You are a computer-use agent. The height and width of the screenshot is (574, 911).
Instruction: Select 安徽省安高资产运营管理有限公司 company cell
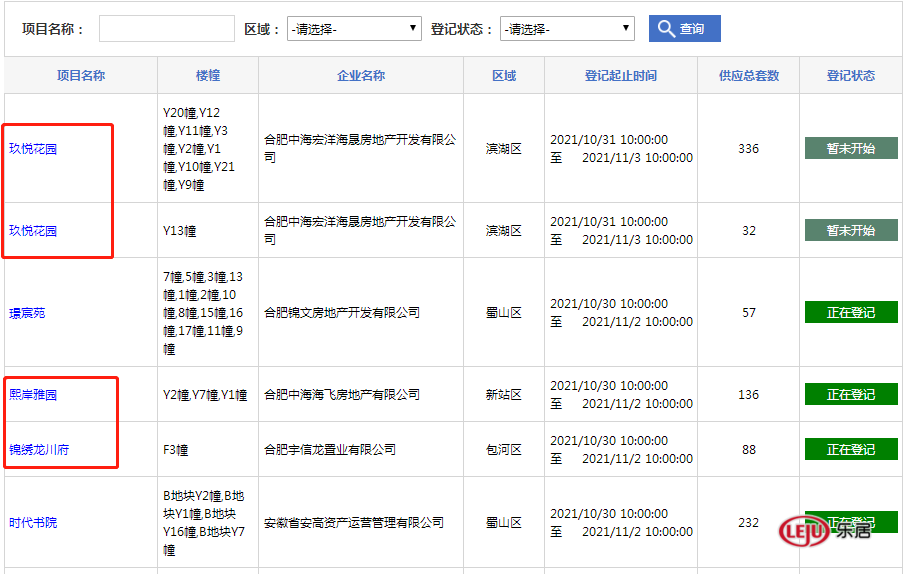(361, 523)
